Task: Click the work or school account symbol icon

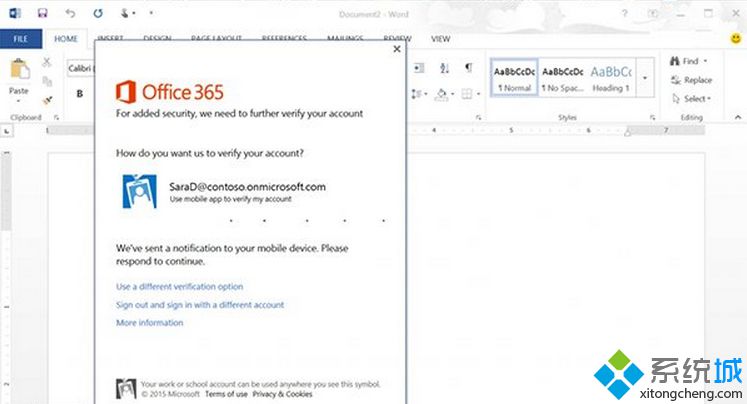Action: [126, 389]
